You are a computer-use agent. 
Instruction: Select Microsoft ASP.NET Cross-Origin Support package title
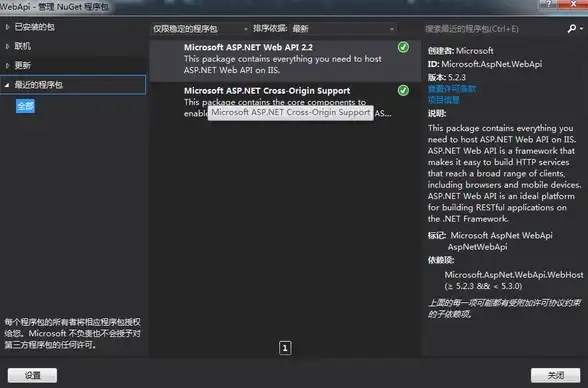(x=267, y=91)
